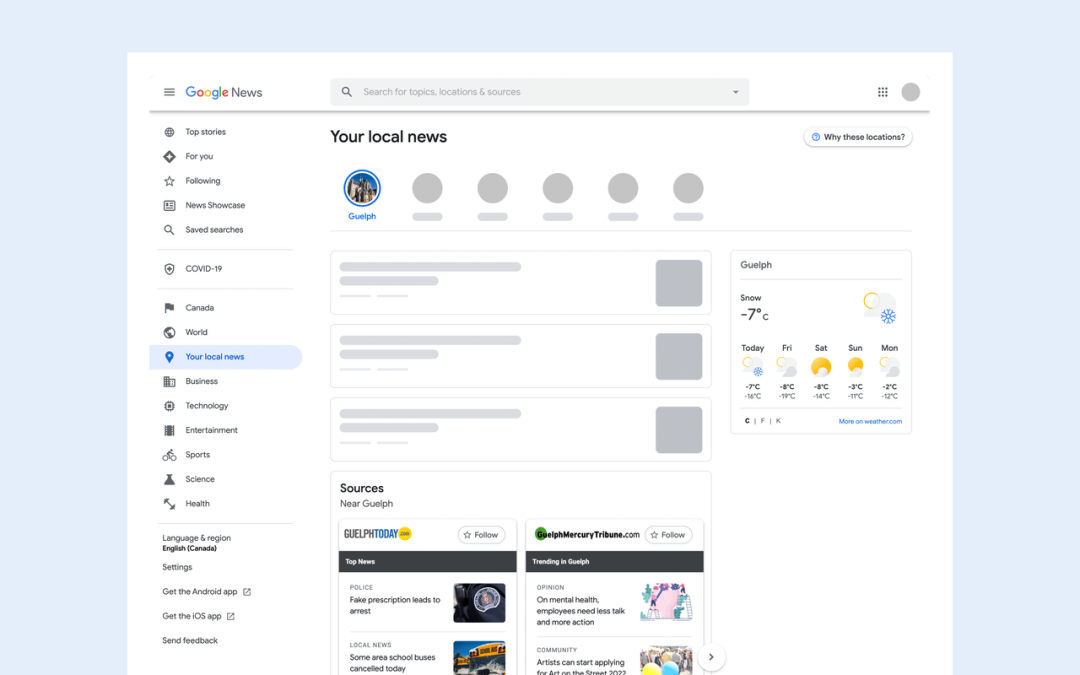Click Get the iOS app
Viewport: 1080px width, 675px height.
191,616
